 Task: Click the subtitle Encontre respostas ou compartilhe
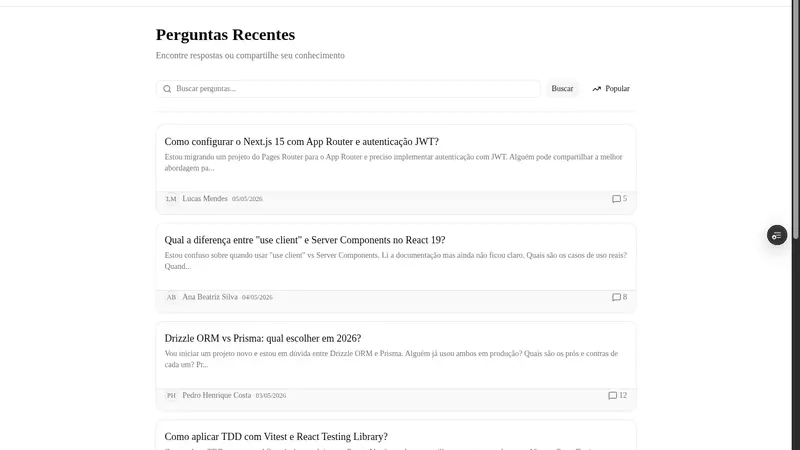point(250,56)
